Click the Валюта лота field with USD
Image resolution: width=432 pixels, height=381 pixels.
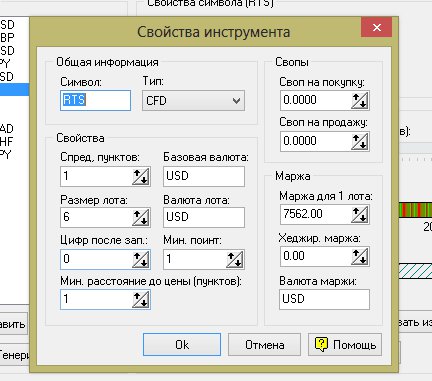coord(204,217)
